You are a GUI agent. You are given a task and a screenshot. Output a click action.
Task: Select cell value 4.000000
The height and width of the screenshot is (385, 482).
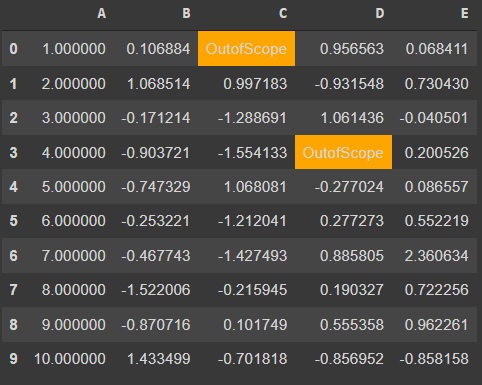[74, 153]
